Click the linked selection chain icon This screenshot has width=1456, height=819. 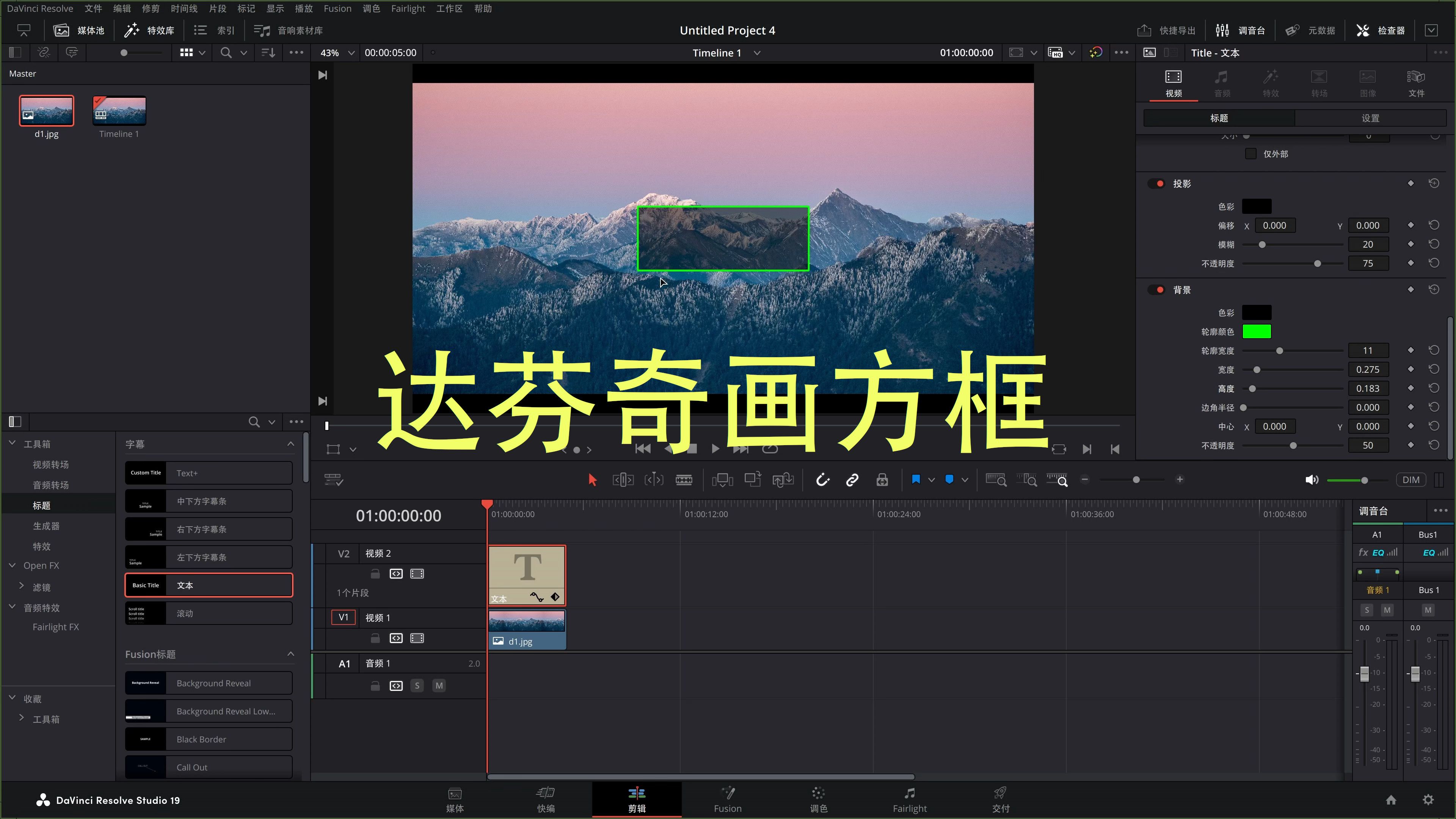click(852, 479)
